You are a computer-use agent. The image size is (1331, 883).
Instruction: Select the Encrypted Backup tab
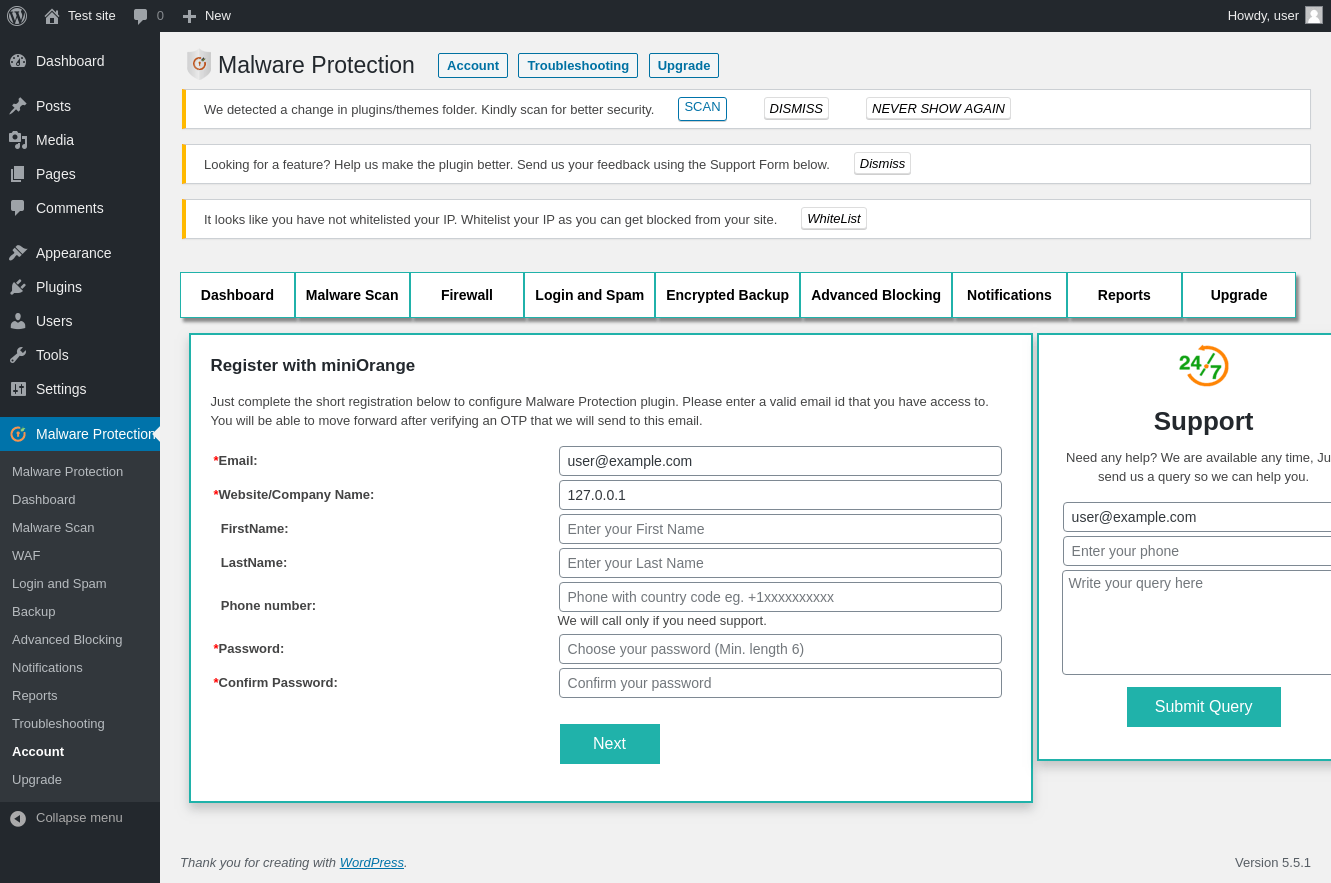727,295
